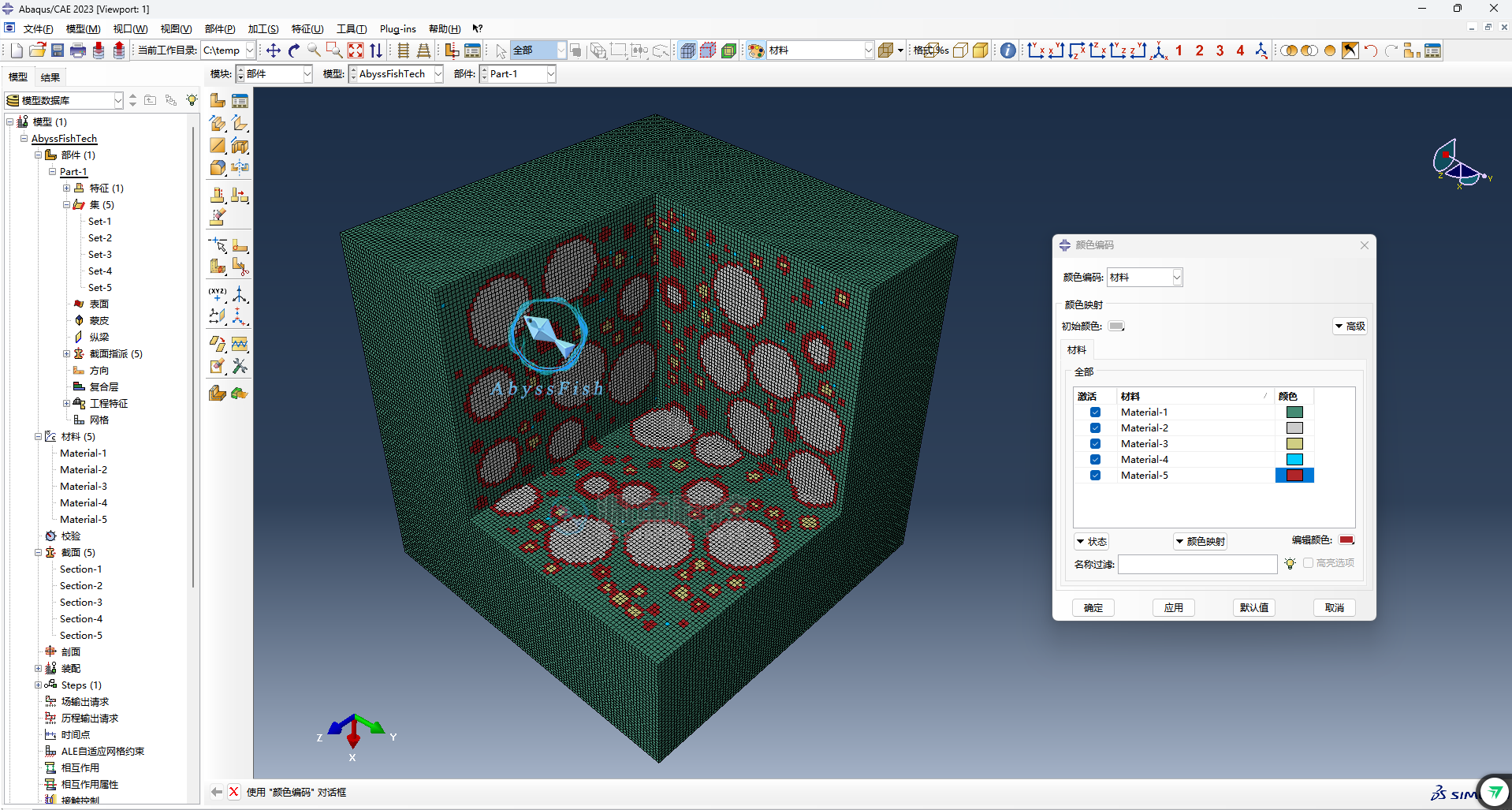
Task: Open the Part Manager tool
Action: click(x=240, y=101)
